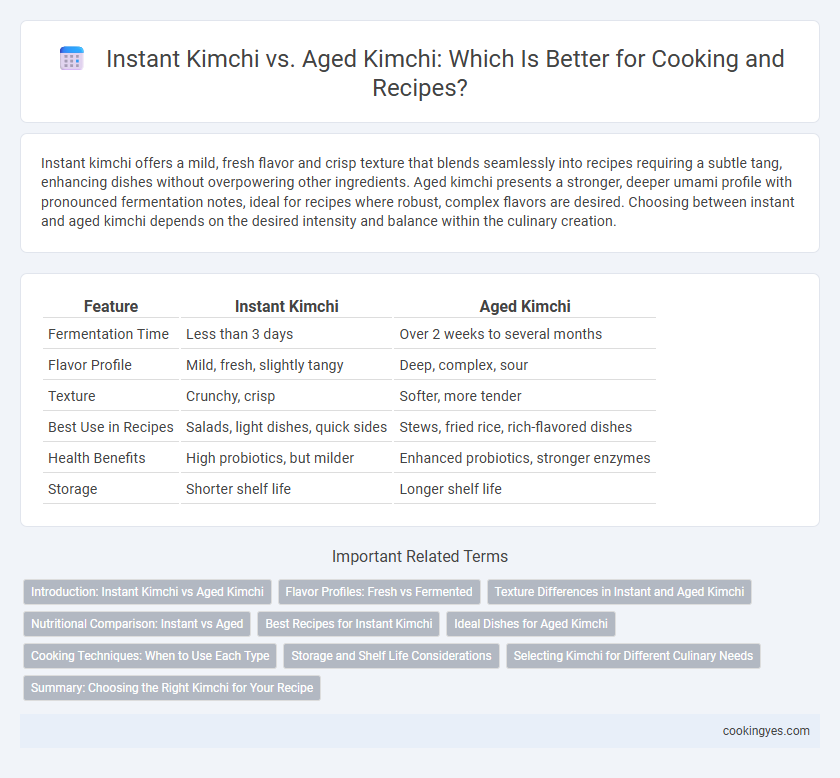Open Introduction: Instant Kimchi vs Aged Kimchi tag

[x=147, y=592]
